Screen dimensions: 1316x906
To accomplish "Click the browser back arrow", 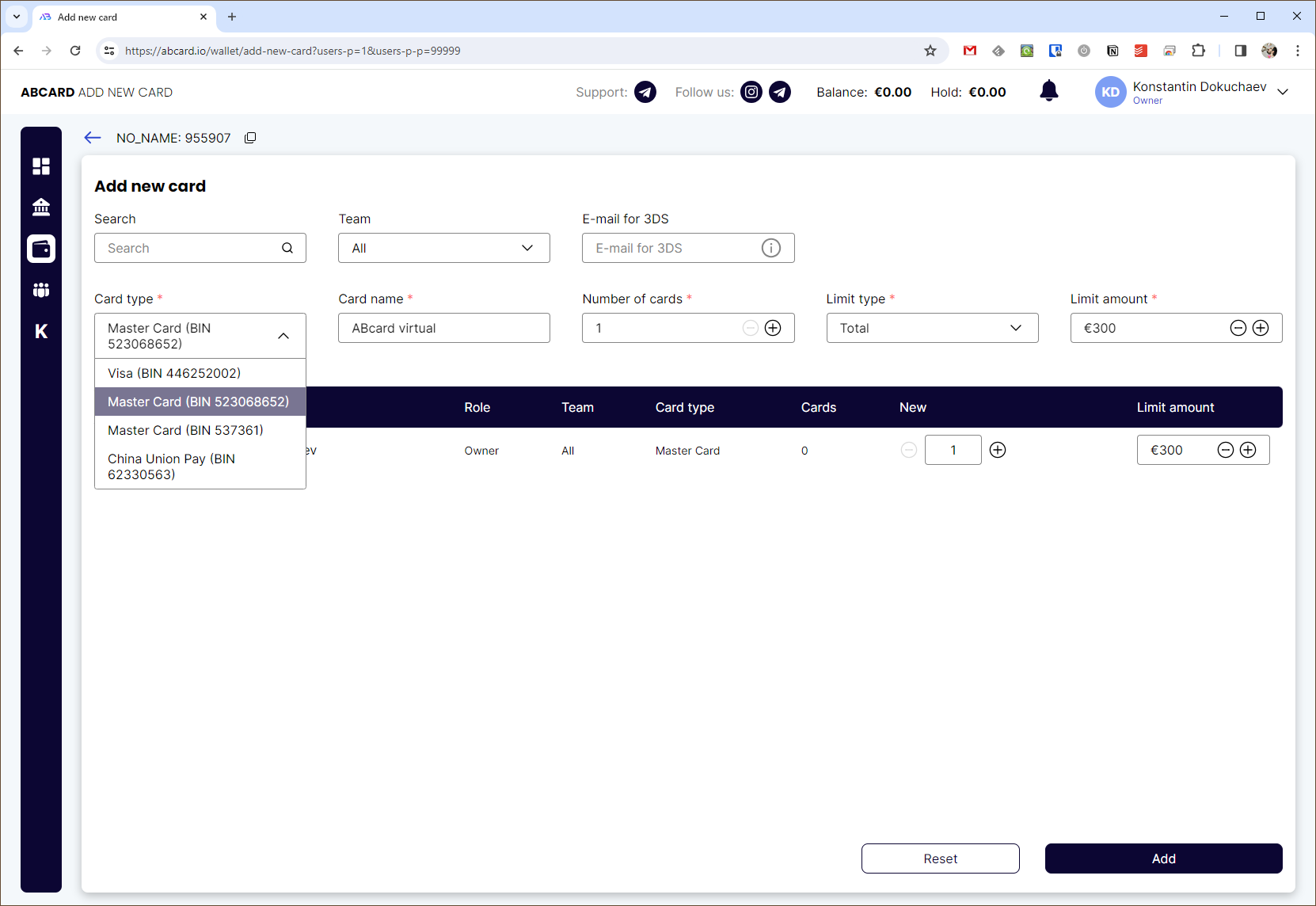I will 19,51.
